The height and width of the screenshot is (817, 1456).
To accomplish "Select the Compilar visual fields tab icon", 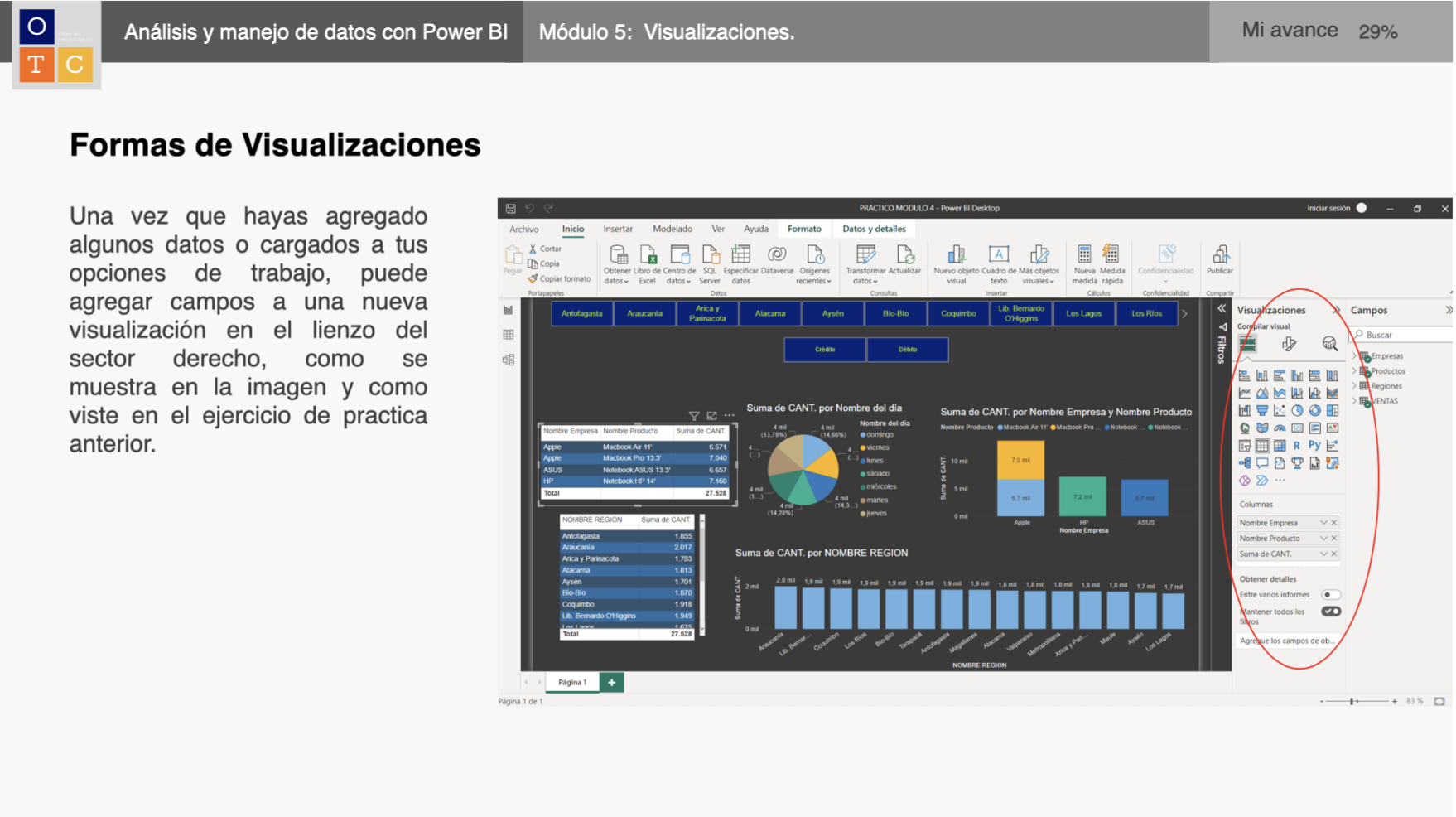I will point(1247,344).
